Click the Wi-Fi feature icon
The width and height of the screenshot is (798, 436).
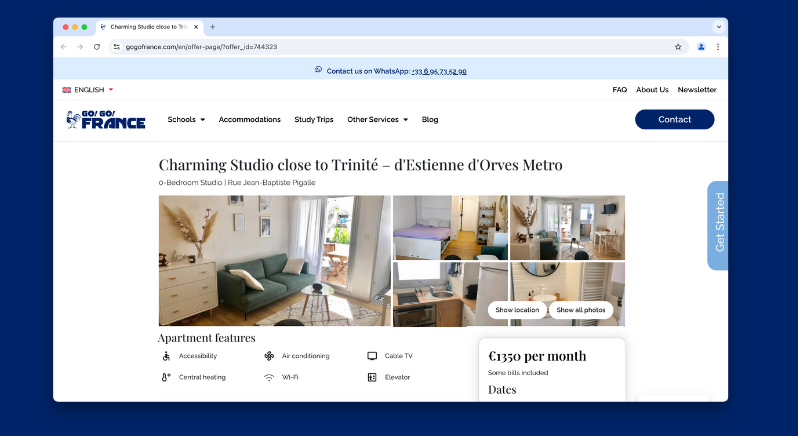pos(268,377)
